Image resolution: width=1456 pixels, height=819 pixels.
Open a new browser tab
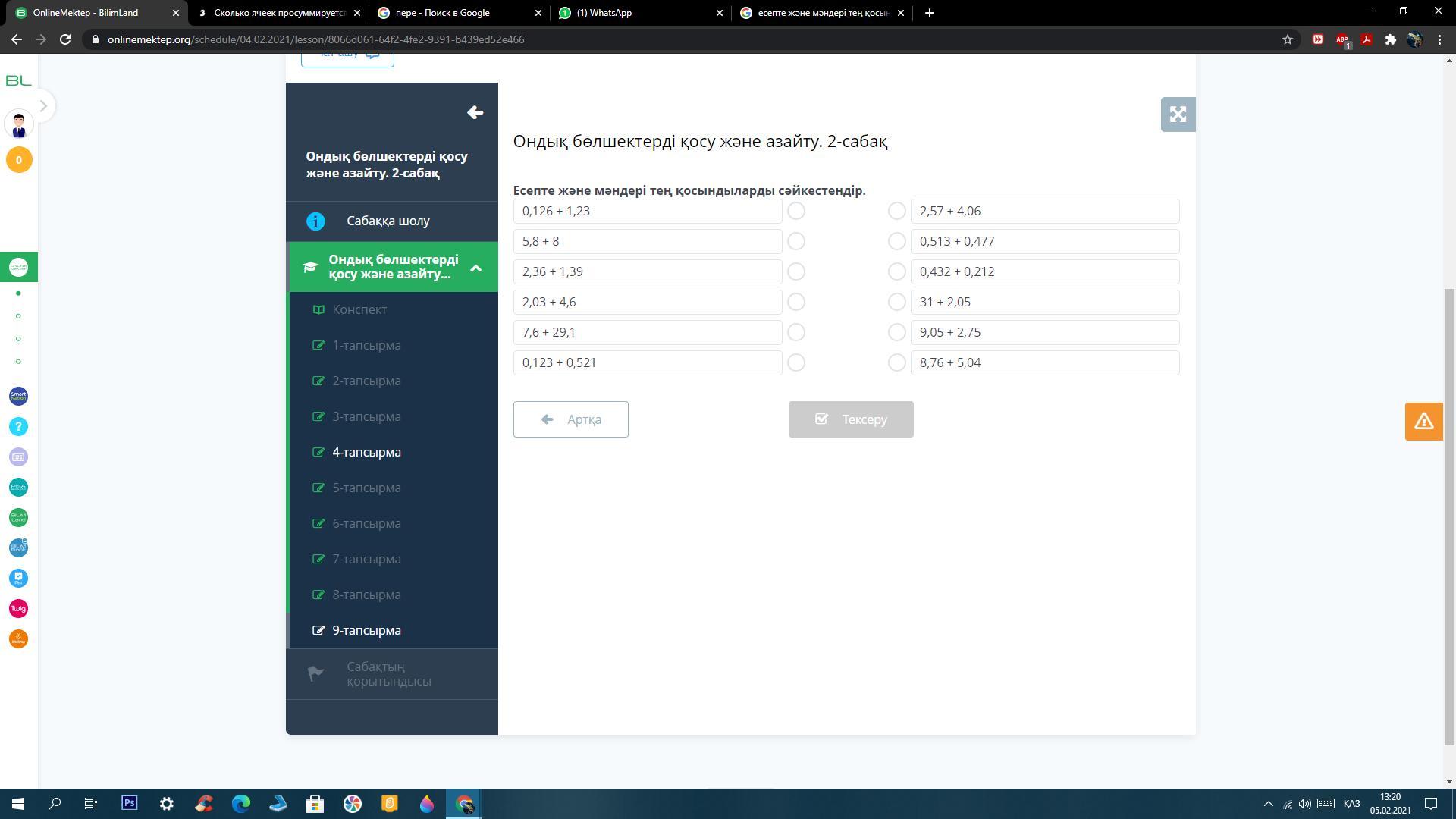click(x=929, y=13)
